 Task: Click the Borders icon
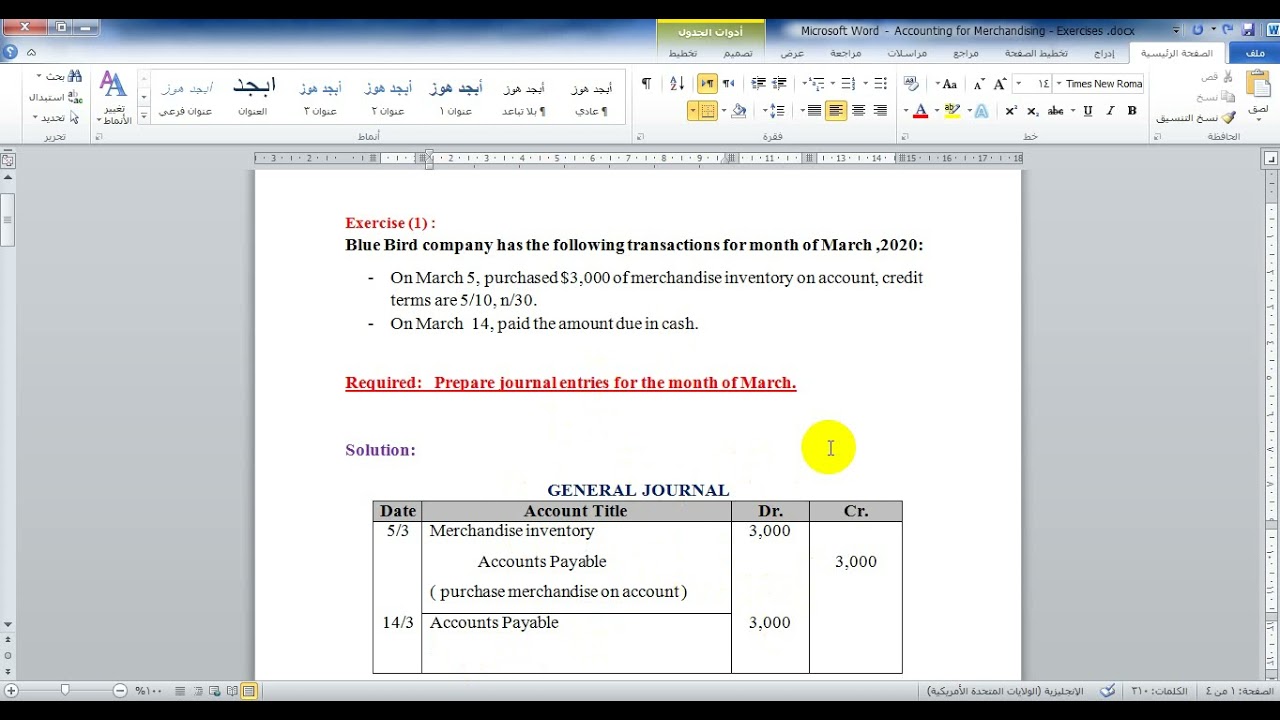point(708,111)
